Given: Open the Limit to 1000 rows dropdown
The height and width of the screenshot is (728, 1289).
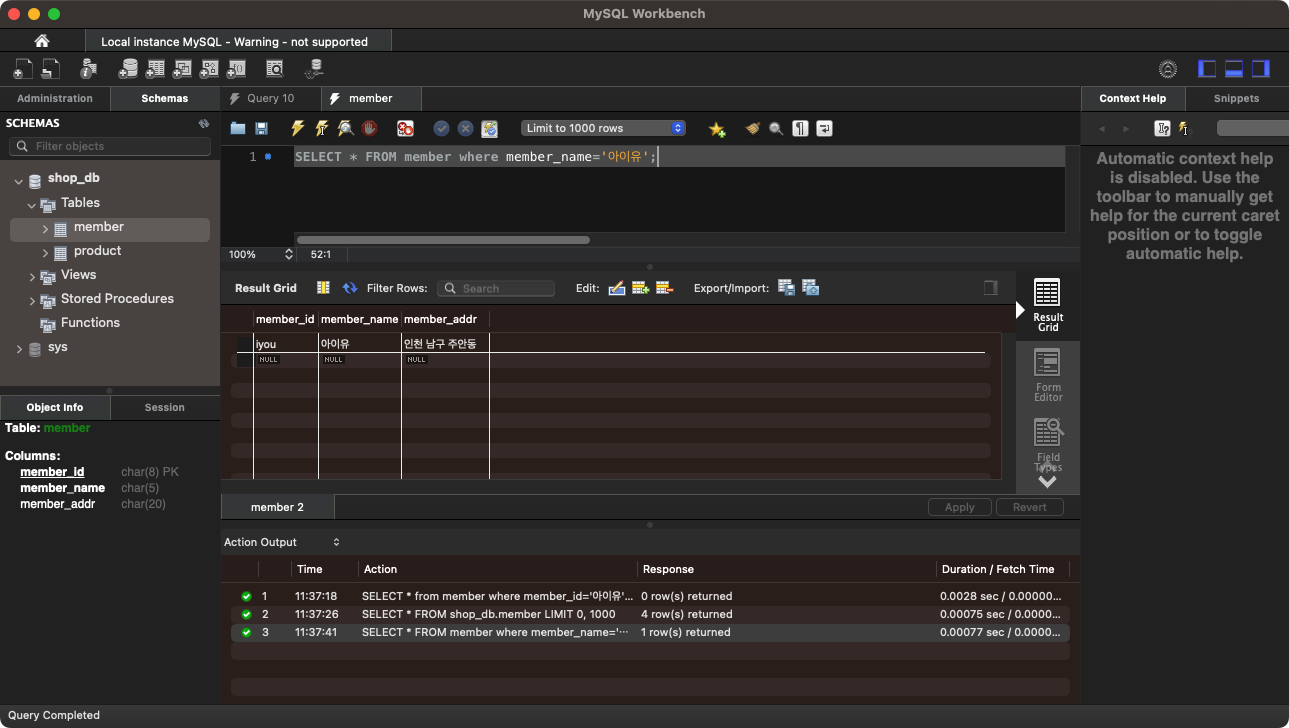Looking at the screenshot, I should tap(603, 128).
